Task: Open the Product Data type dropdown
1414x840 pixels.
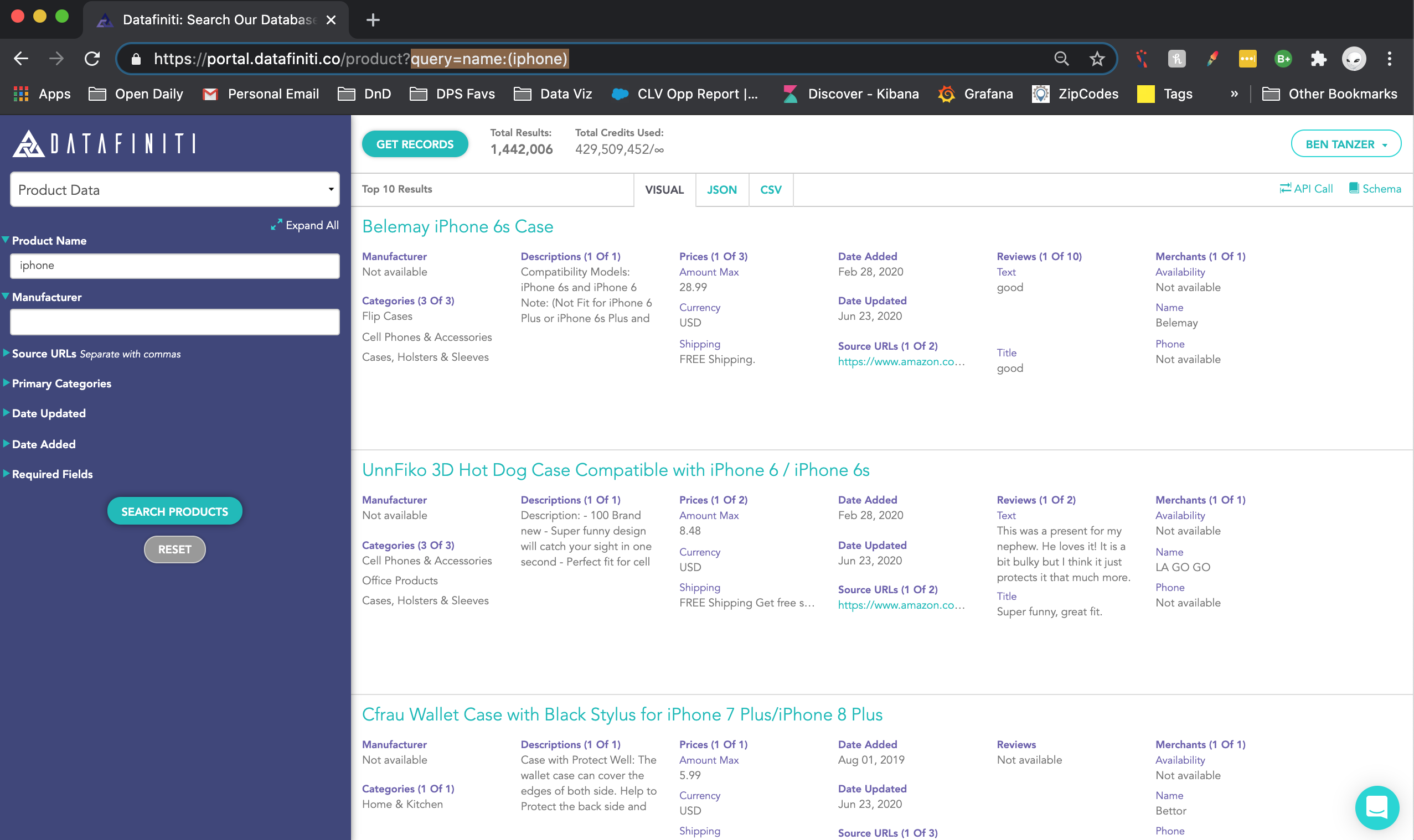Action: (174, 190)
